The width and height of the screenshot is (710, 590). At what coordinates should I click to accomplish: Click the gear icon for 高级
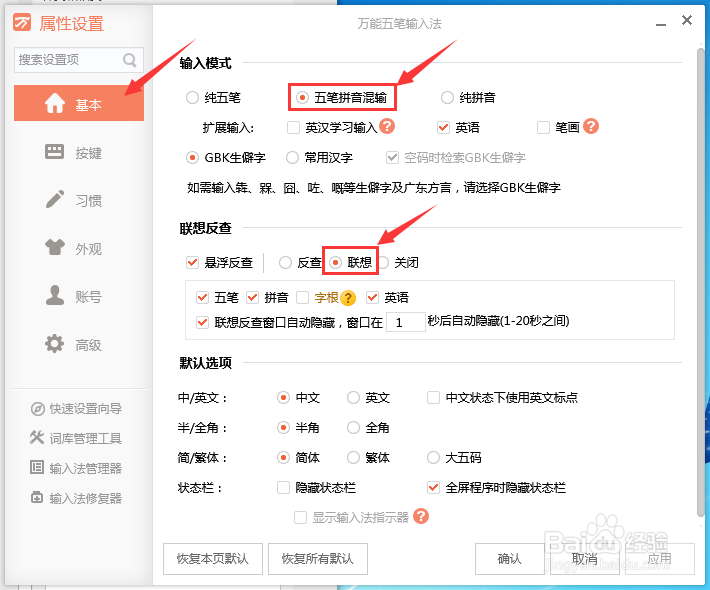55,344
